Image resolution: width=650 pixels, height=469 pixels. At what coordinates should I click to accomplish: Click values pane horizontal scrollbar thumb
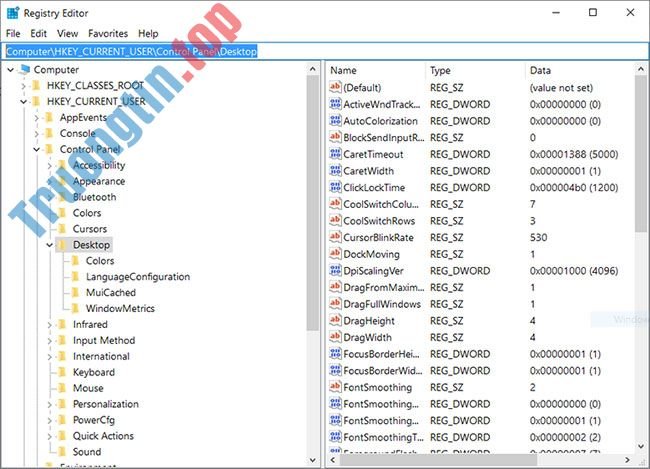pos(438,459)
